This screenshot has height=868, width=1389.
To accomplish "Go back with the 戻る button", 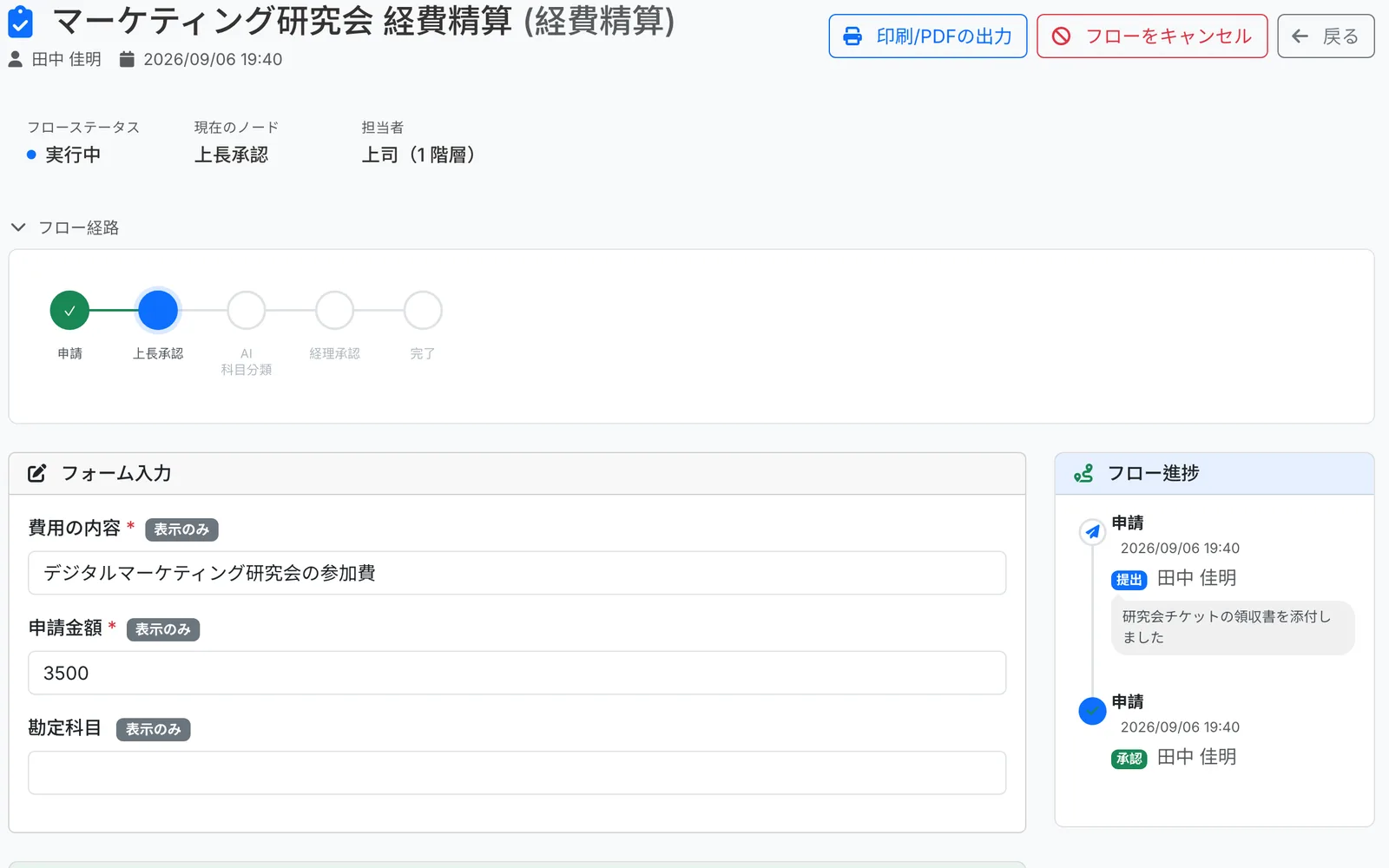I will click(x=1326, y=36).
